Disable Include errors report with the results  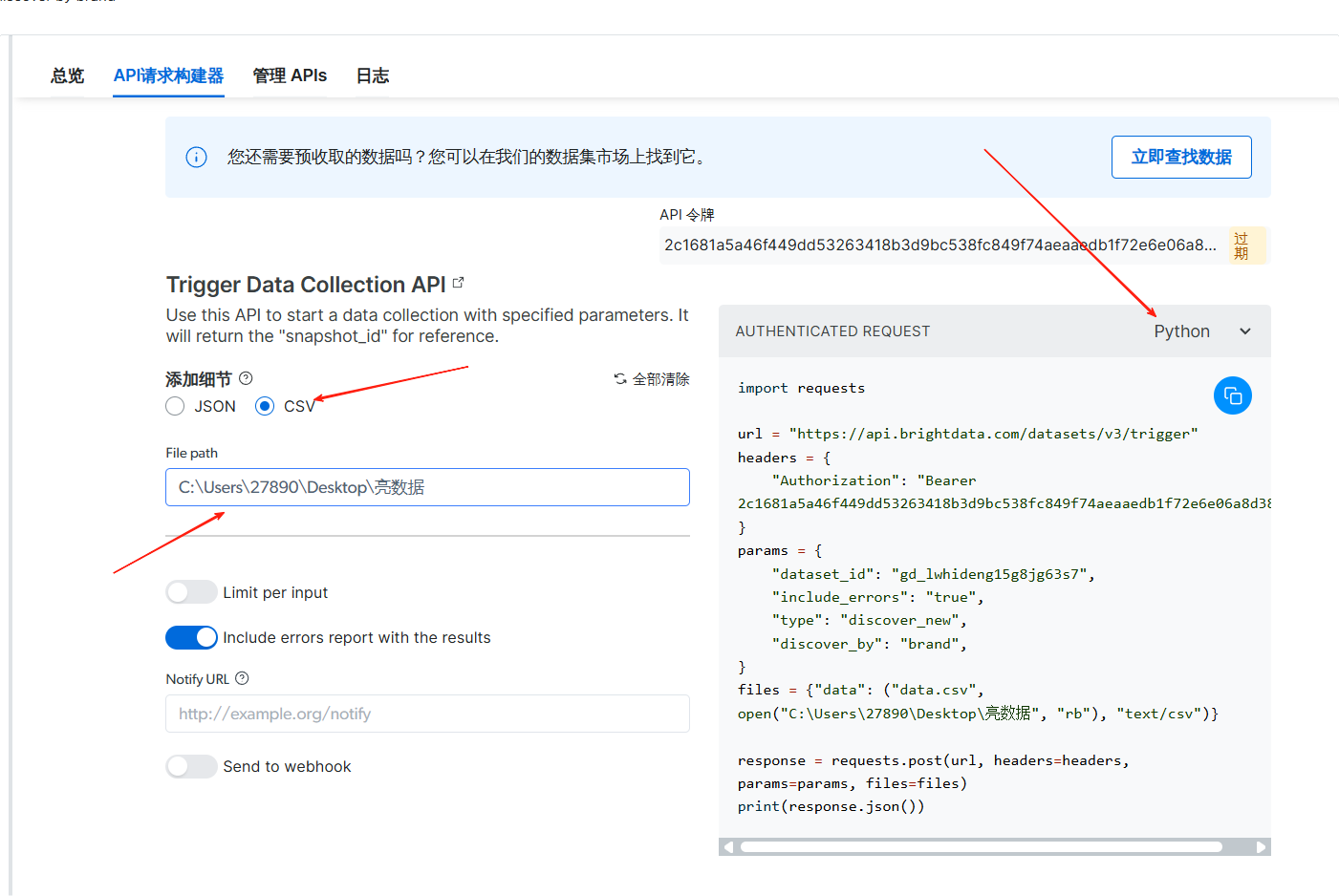click(x=191, y=637)
